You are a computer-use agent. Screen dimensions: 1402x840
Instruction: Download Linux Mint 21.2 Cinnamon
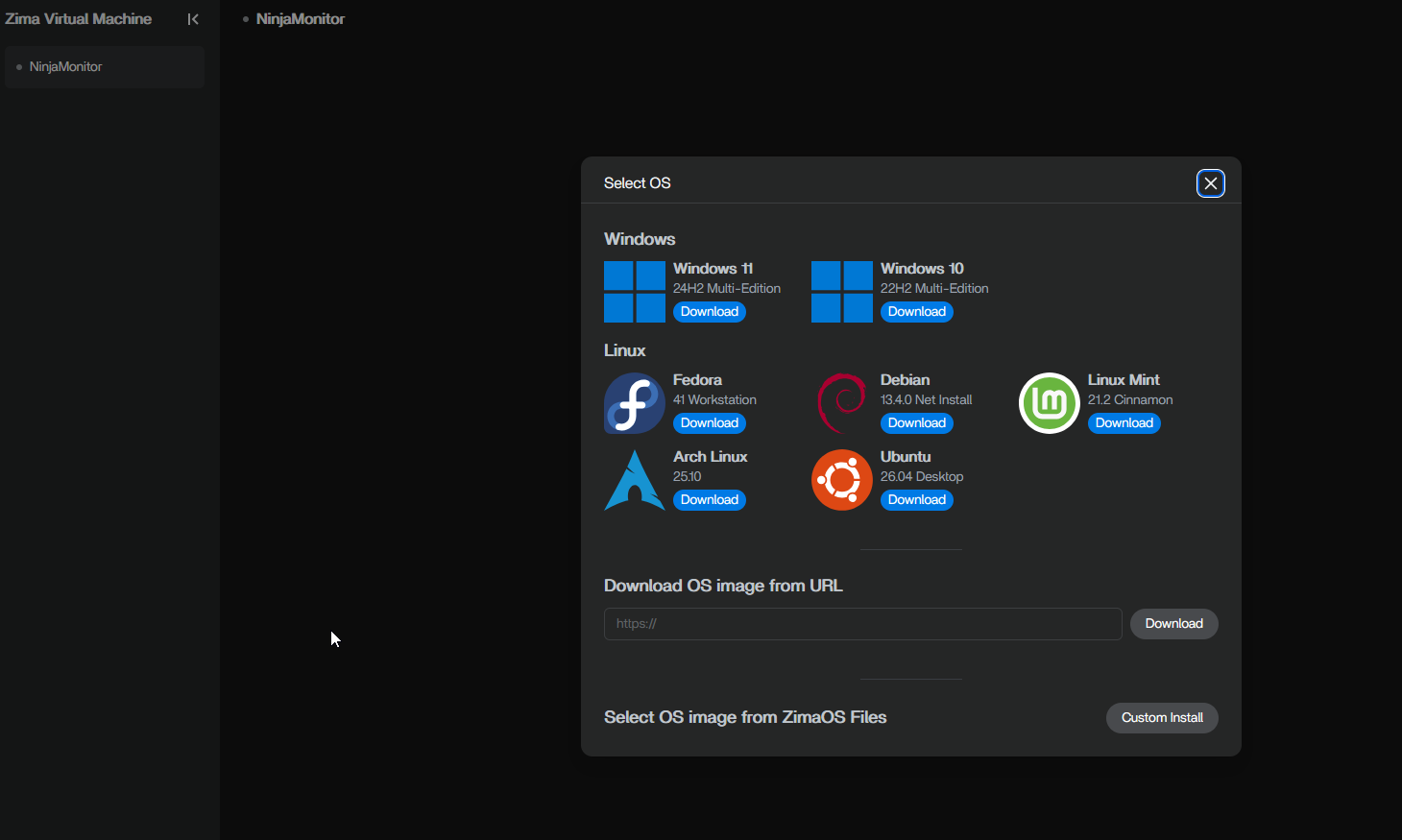pyautogui.click(x=1124, y=423)
